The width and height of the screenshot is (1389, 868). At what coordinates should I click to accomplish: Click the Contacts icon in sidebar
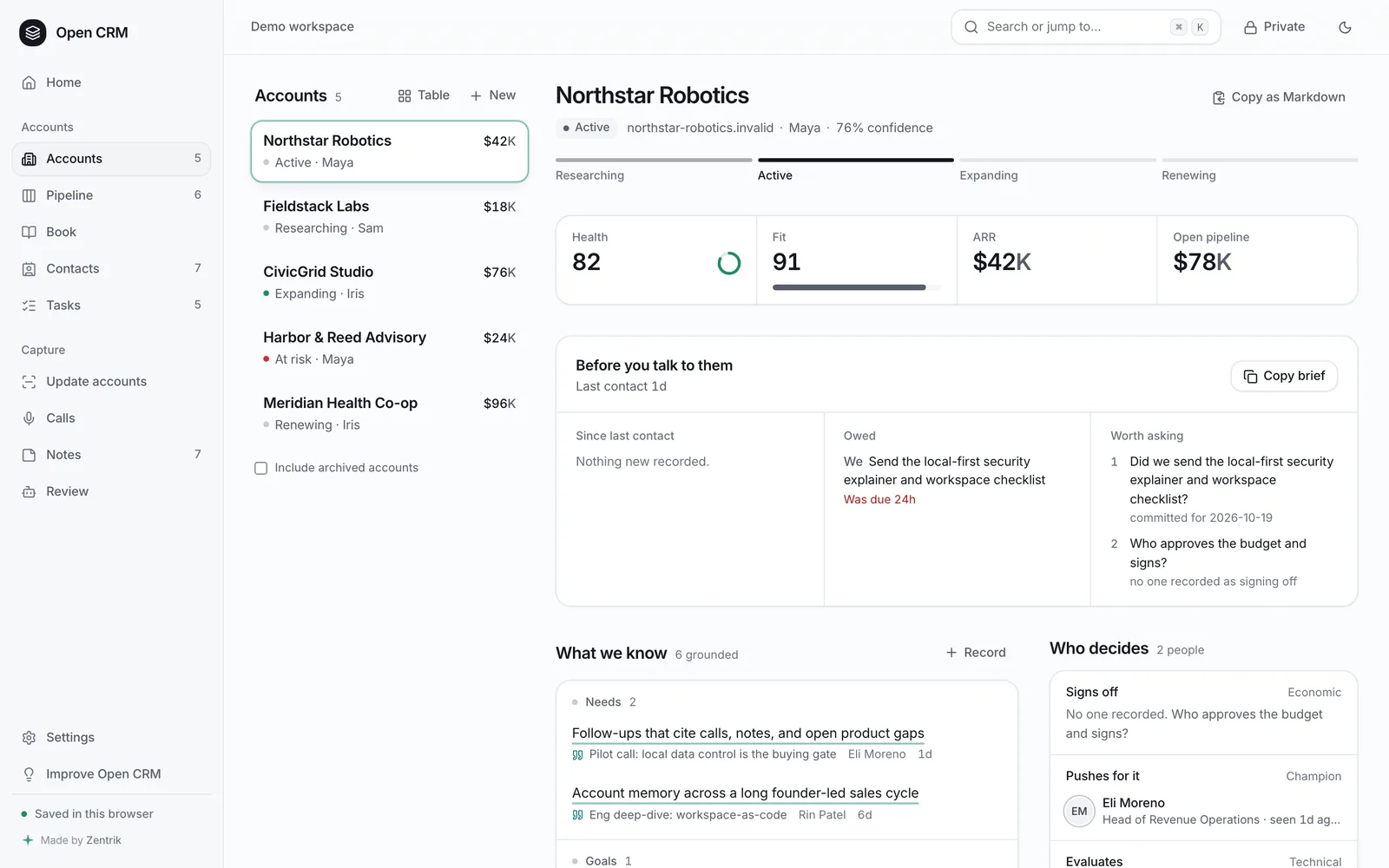pyautogui.click(x=29, y=269)
